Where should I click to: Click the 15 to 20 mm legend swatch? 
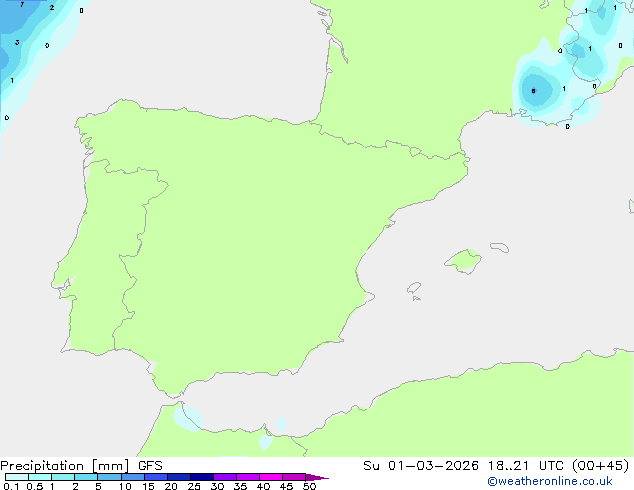(x=156, y=477)
